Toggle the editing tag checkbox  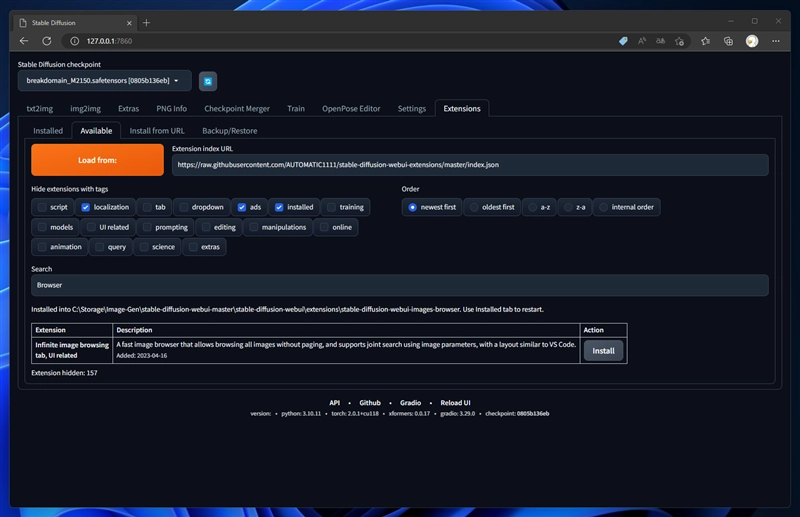click(x=206, y=227)
